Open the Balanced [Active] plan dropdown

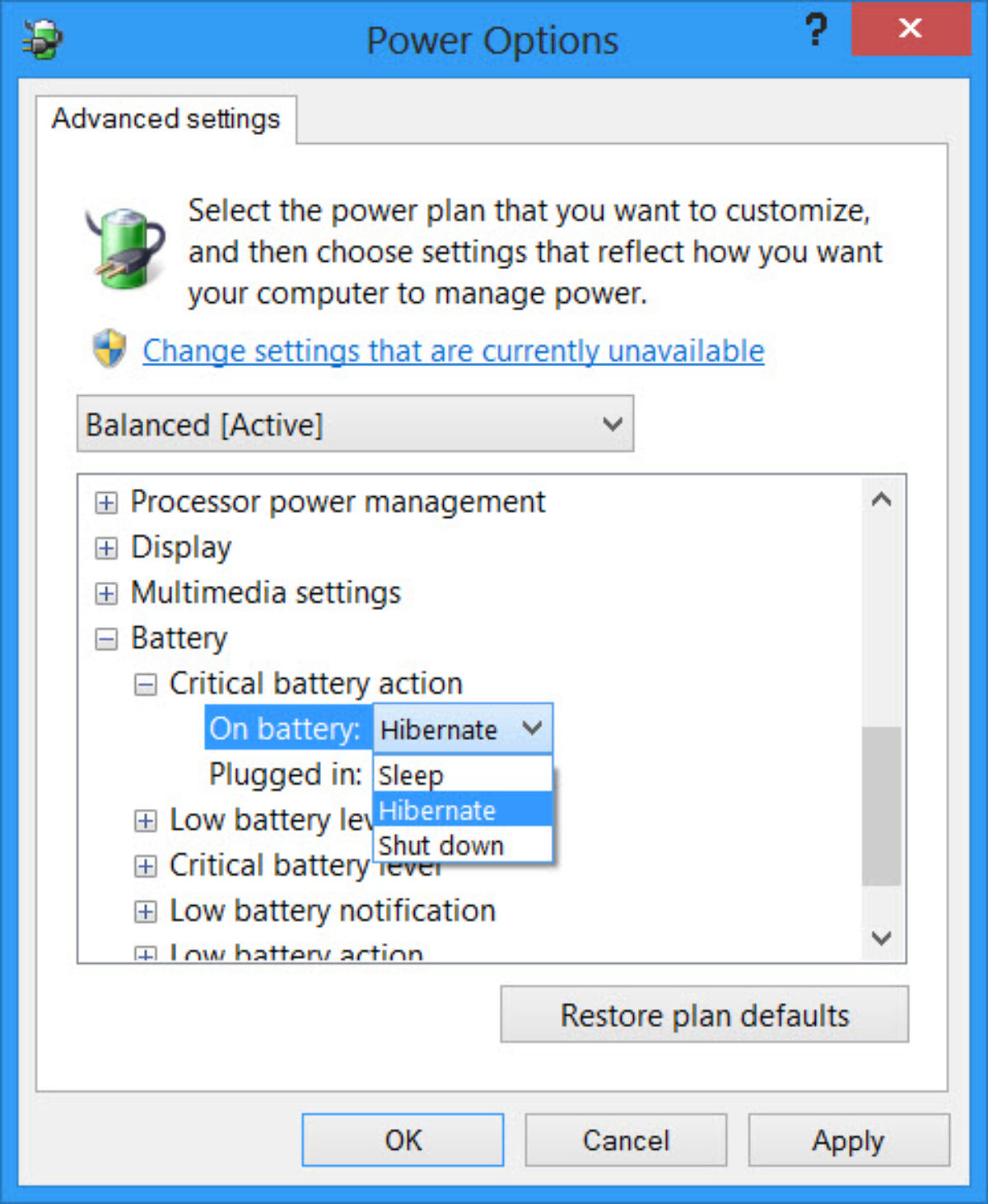[355, 424]
